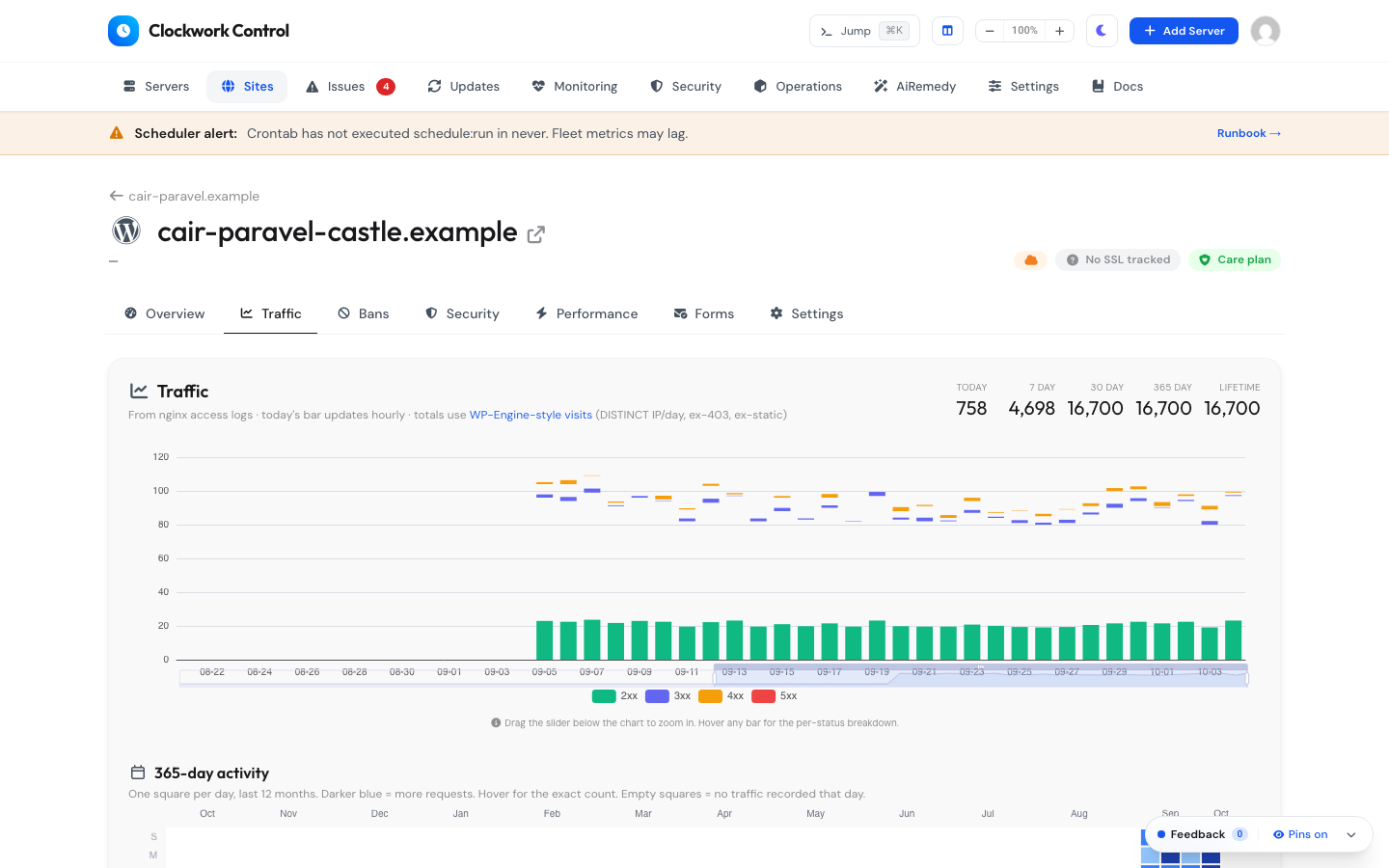Open the Operations nav item
1389x868 pixels.
coord(798,87)
